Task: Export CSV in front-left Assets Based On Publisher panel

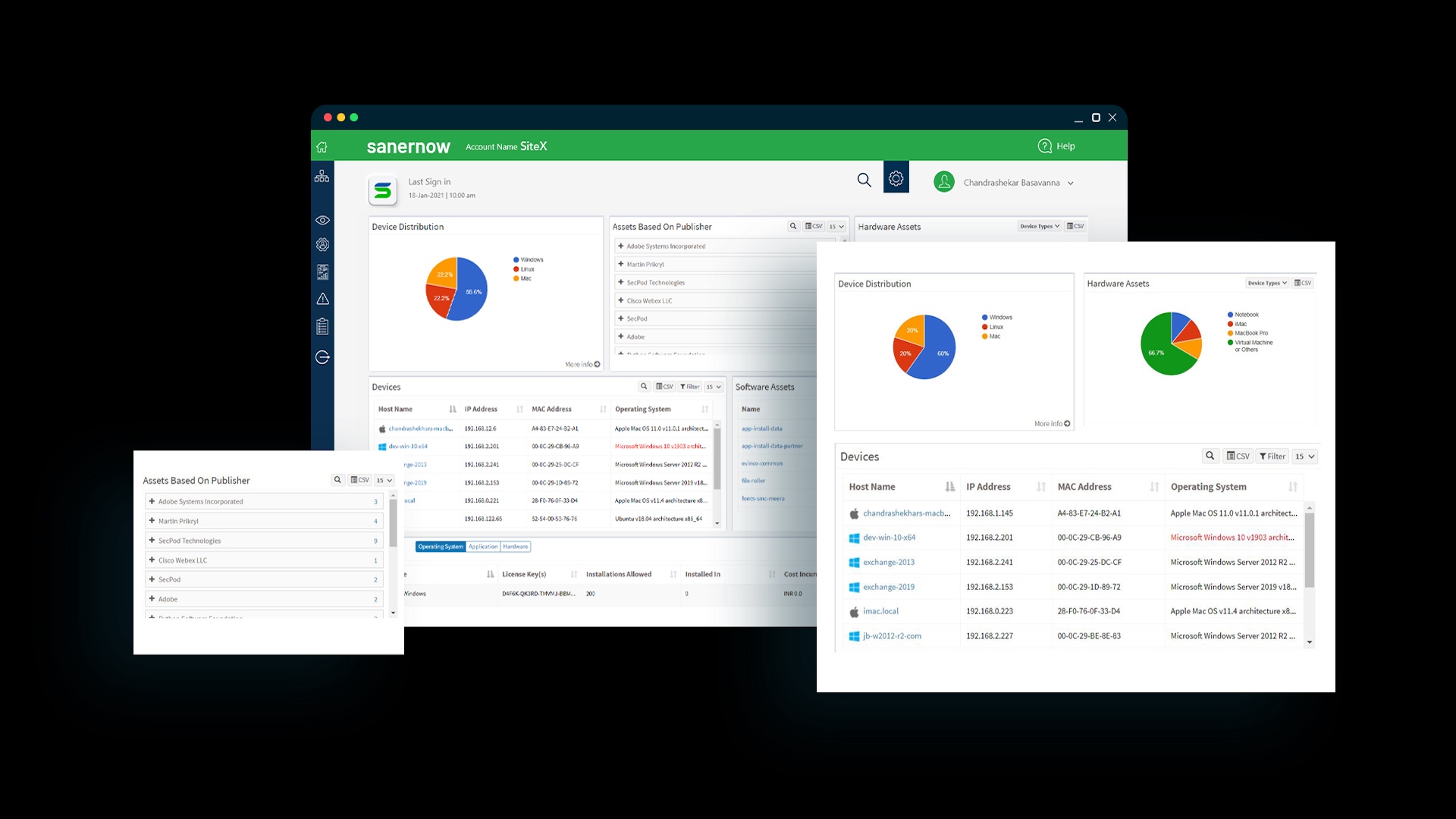Action: coord(359,480)
